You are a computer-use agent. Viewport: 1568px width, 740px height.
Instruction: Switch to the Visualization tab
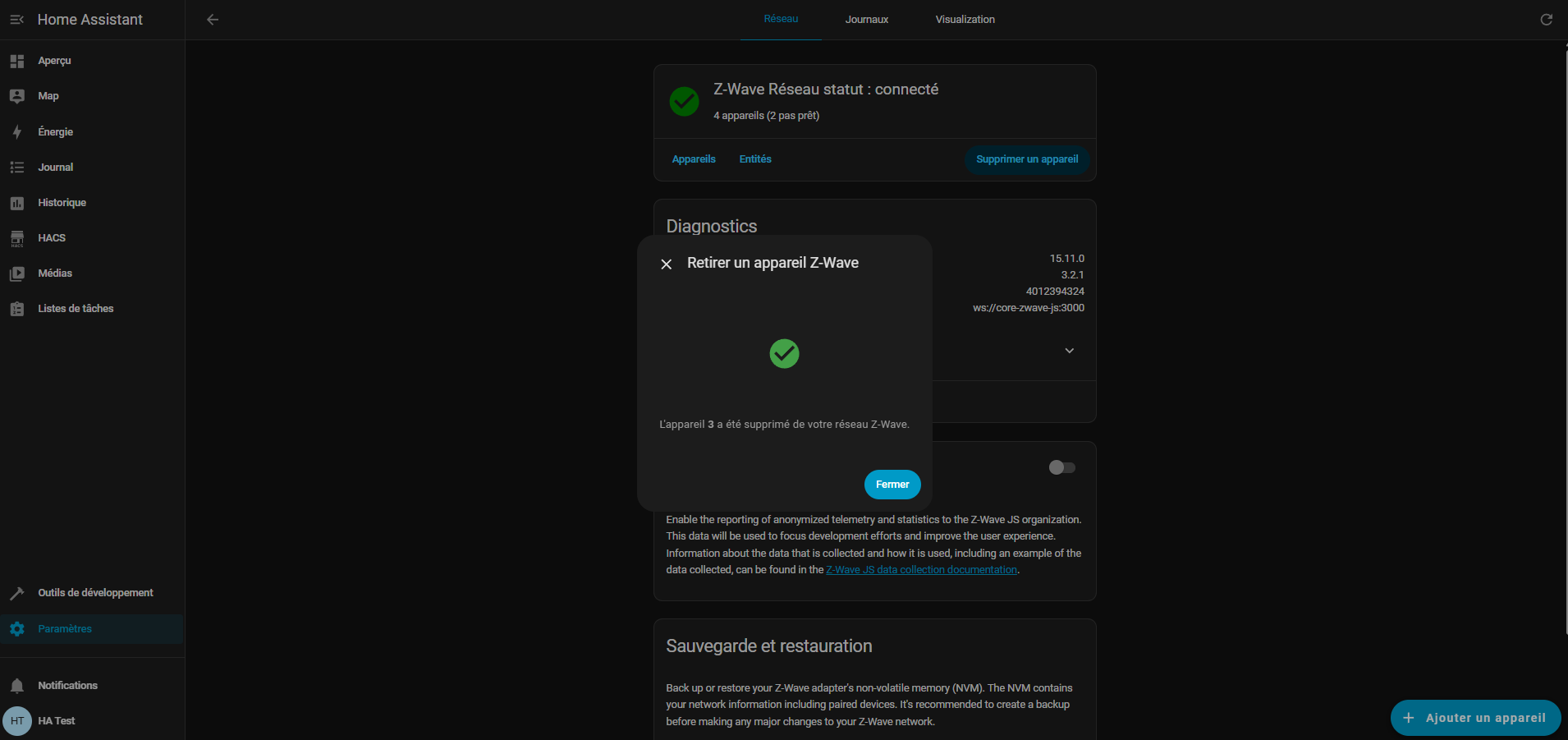pos(965,20)
